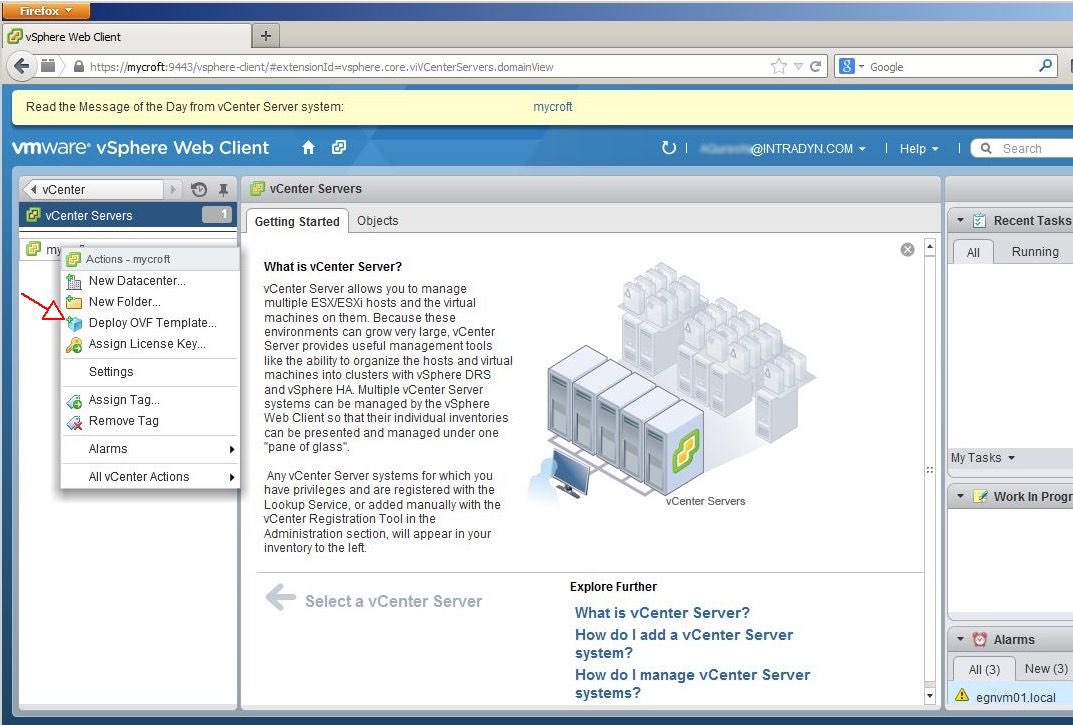Click the Deploy OVF Template icon
Viewport: 1073px width, 725px height.
tap(74, 323)
